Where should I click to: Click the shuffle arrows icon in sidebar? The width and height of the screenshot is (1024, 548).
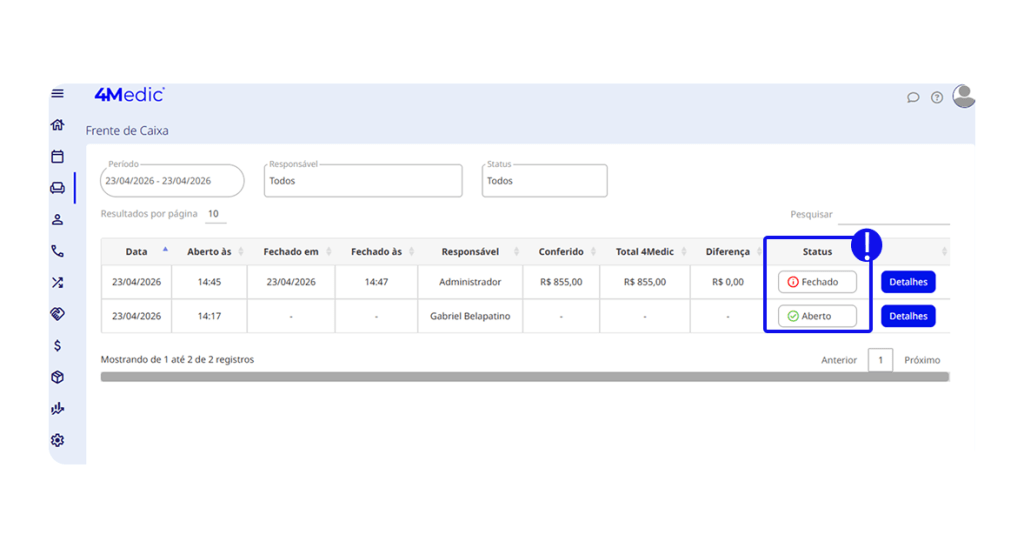[x=58, y=283]
